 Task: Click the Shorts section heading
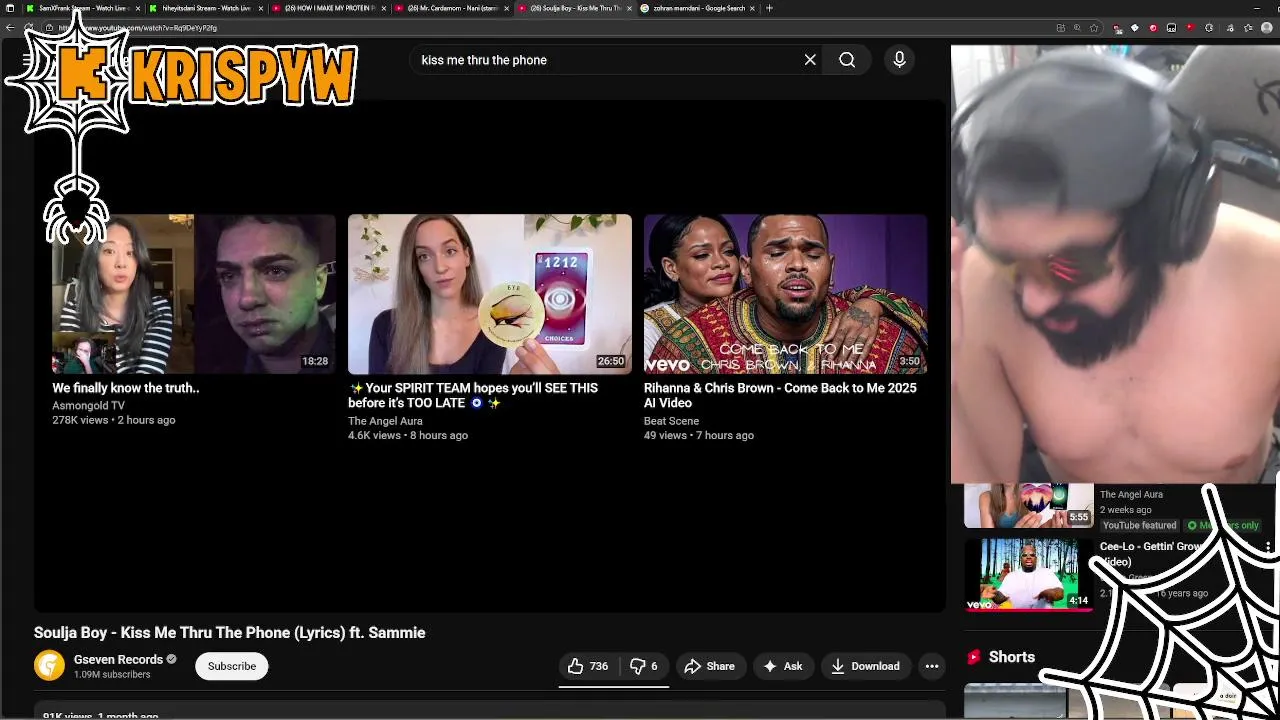click(x=1011, y=657)
